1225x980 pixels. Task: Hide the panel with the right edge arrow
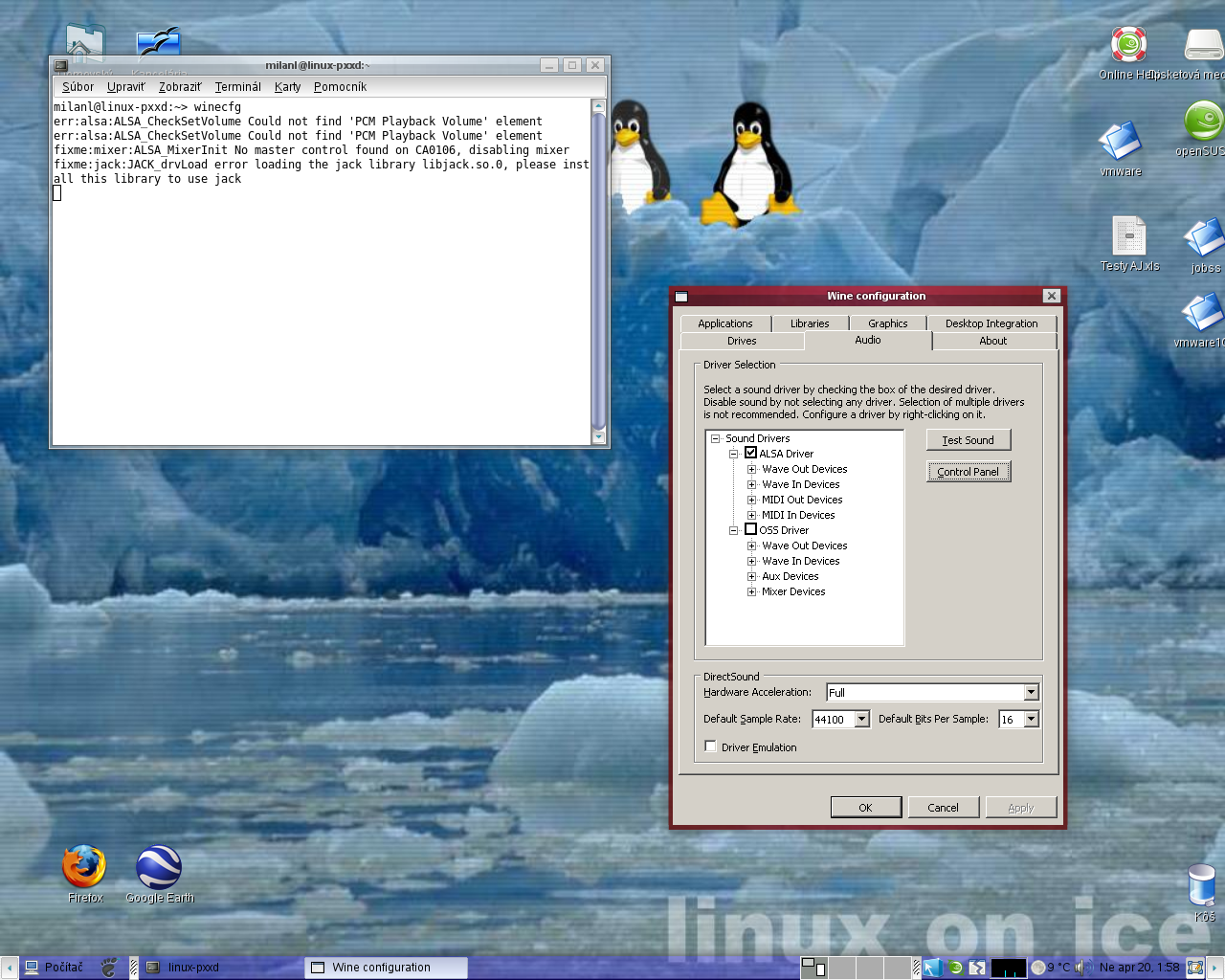(1216, 968)
